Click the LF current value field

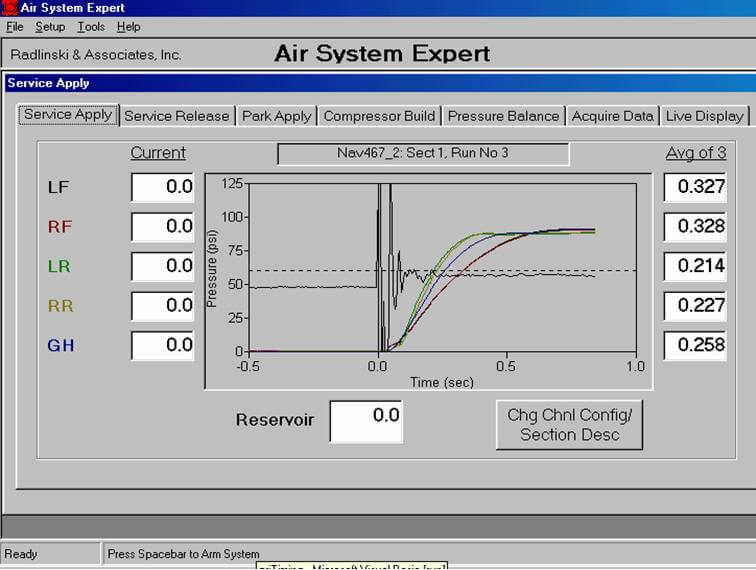(x=163, y=187)
